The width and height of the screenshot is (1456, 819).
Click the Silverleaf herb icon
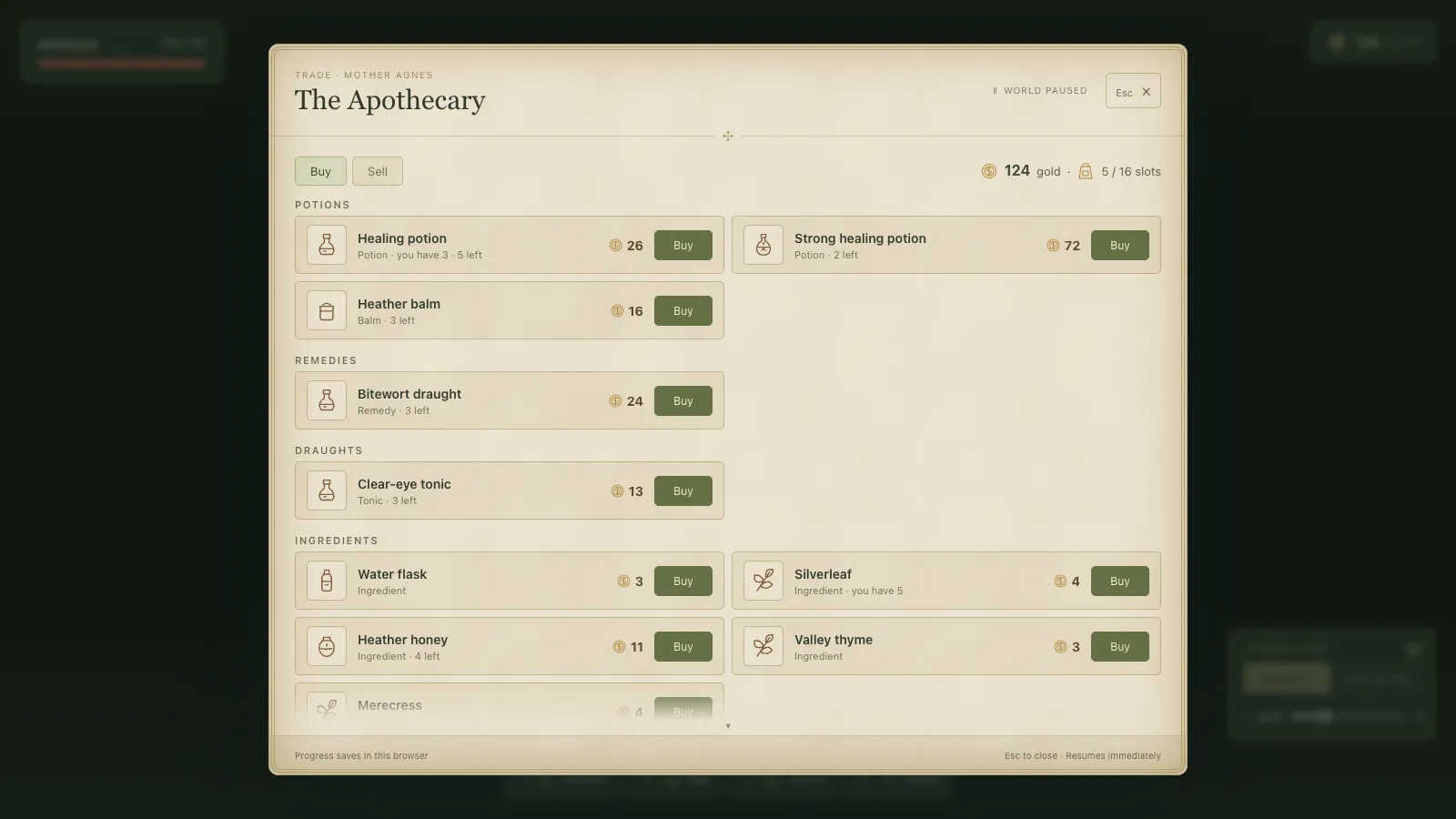(763, 581)
